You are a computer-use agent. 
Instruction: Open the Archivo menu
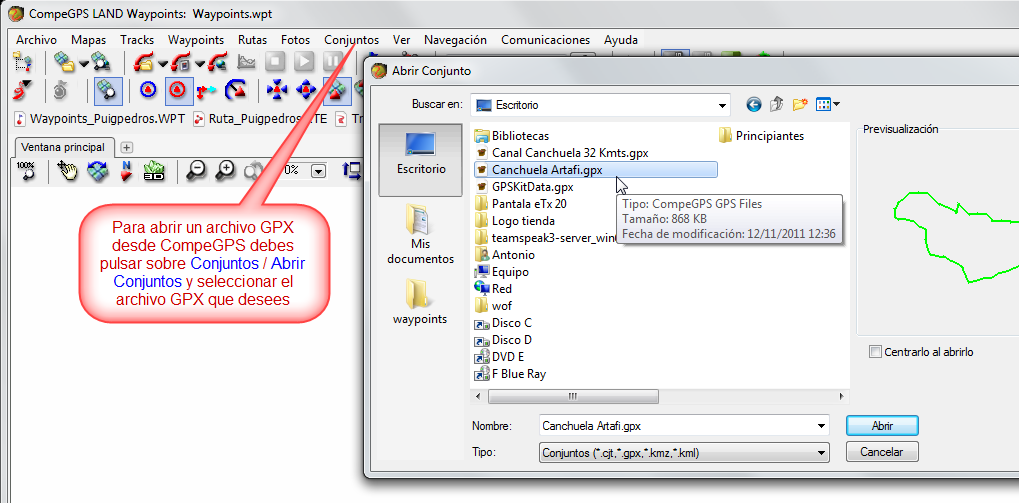pos(36,40)
